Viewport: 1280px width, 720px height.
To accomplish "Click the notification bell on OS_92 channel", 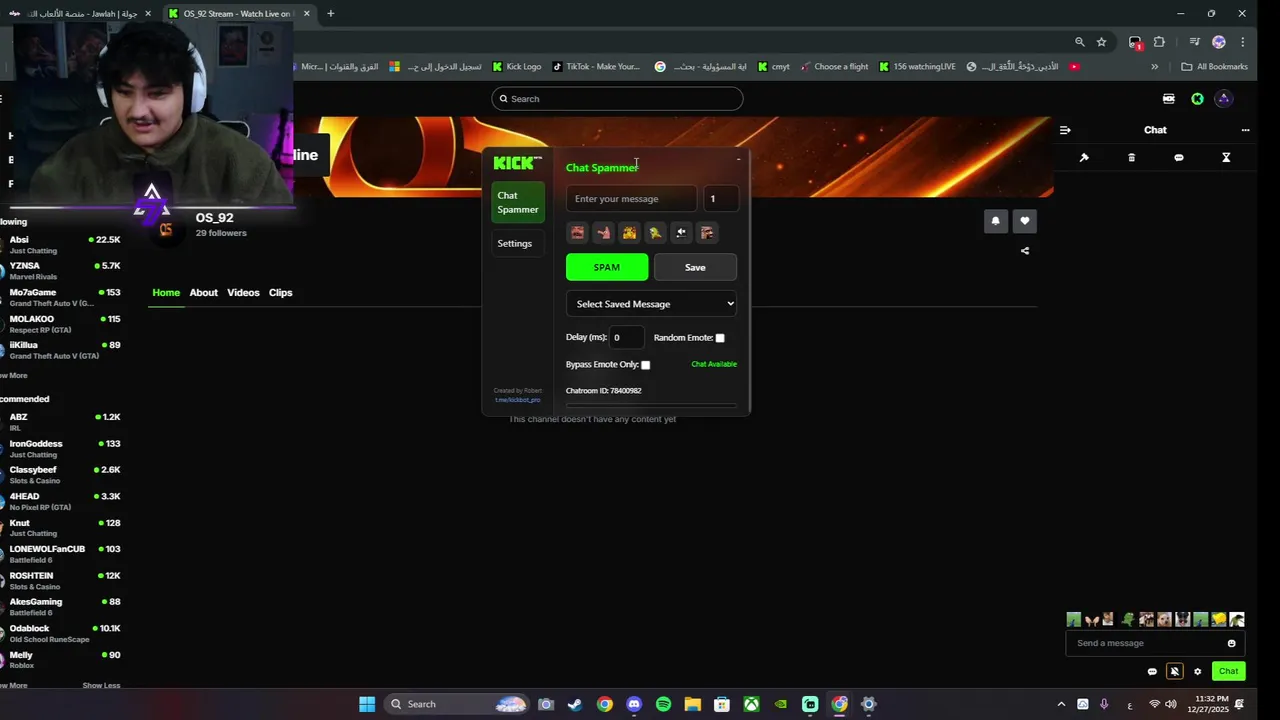I will point(995,221).
